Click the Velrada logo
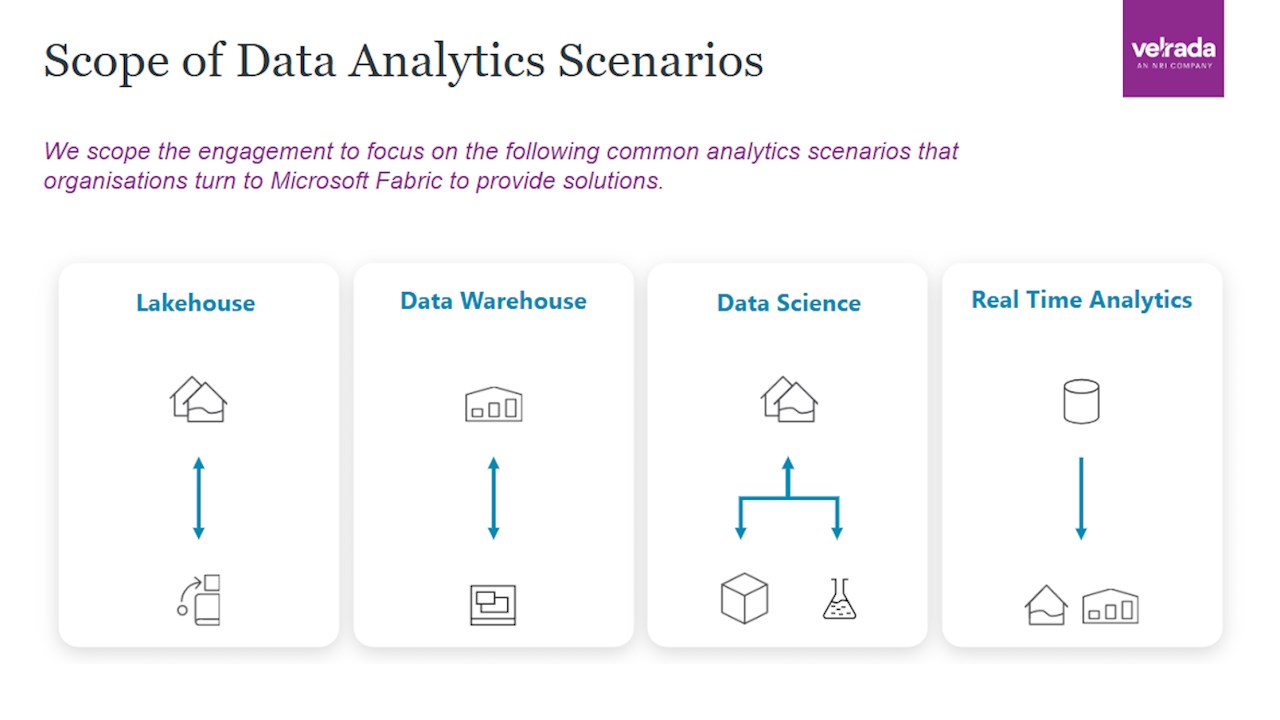 (x=1173, y=49)
